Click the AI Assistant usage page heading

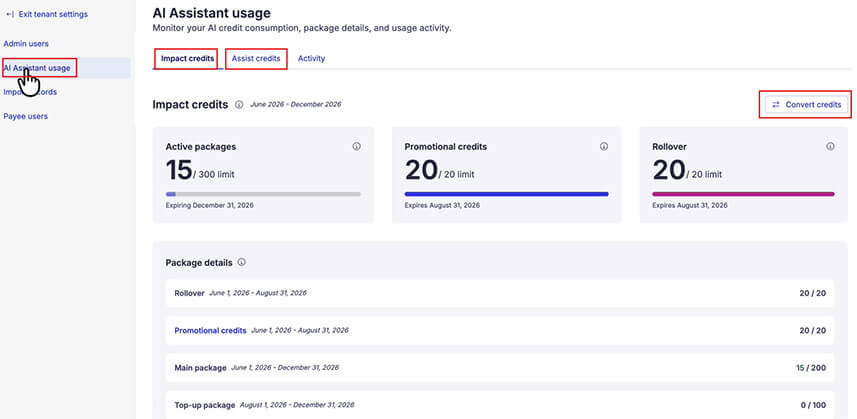click(x=212, y=13)
